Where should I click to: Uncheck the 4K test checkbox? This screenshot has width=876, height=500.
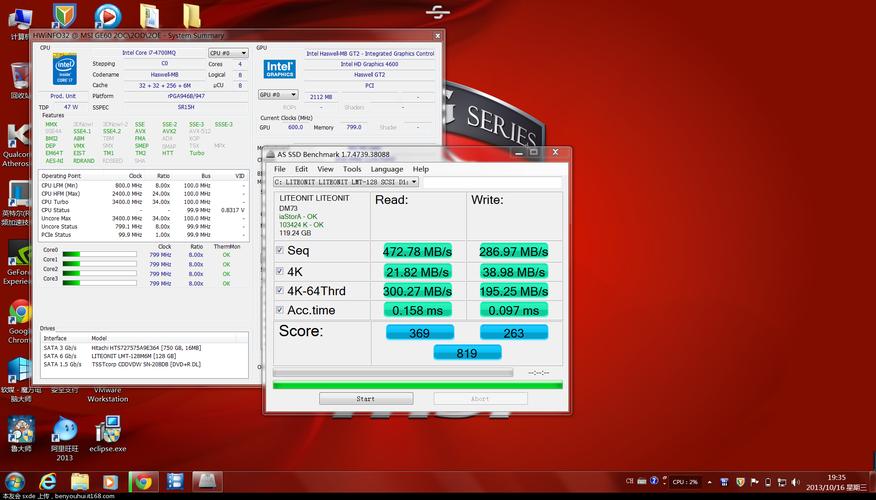[x=279, y=271]
